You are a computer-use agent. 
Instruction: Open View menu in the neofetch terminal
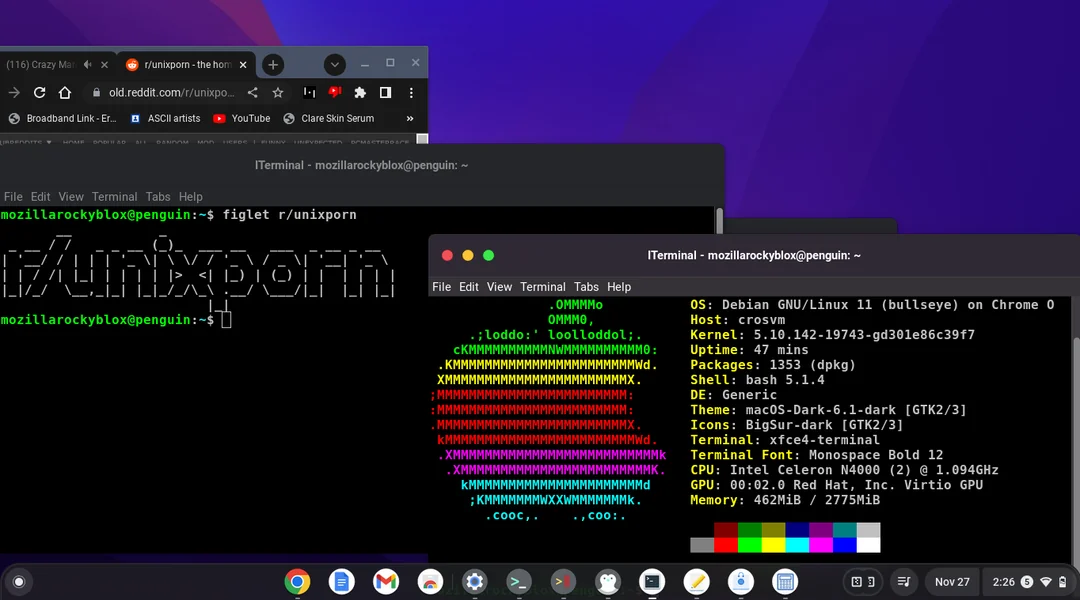[499, 287]
